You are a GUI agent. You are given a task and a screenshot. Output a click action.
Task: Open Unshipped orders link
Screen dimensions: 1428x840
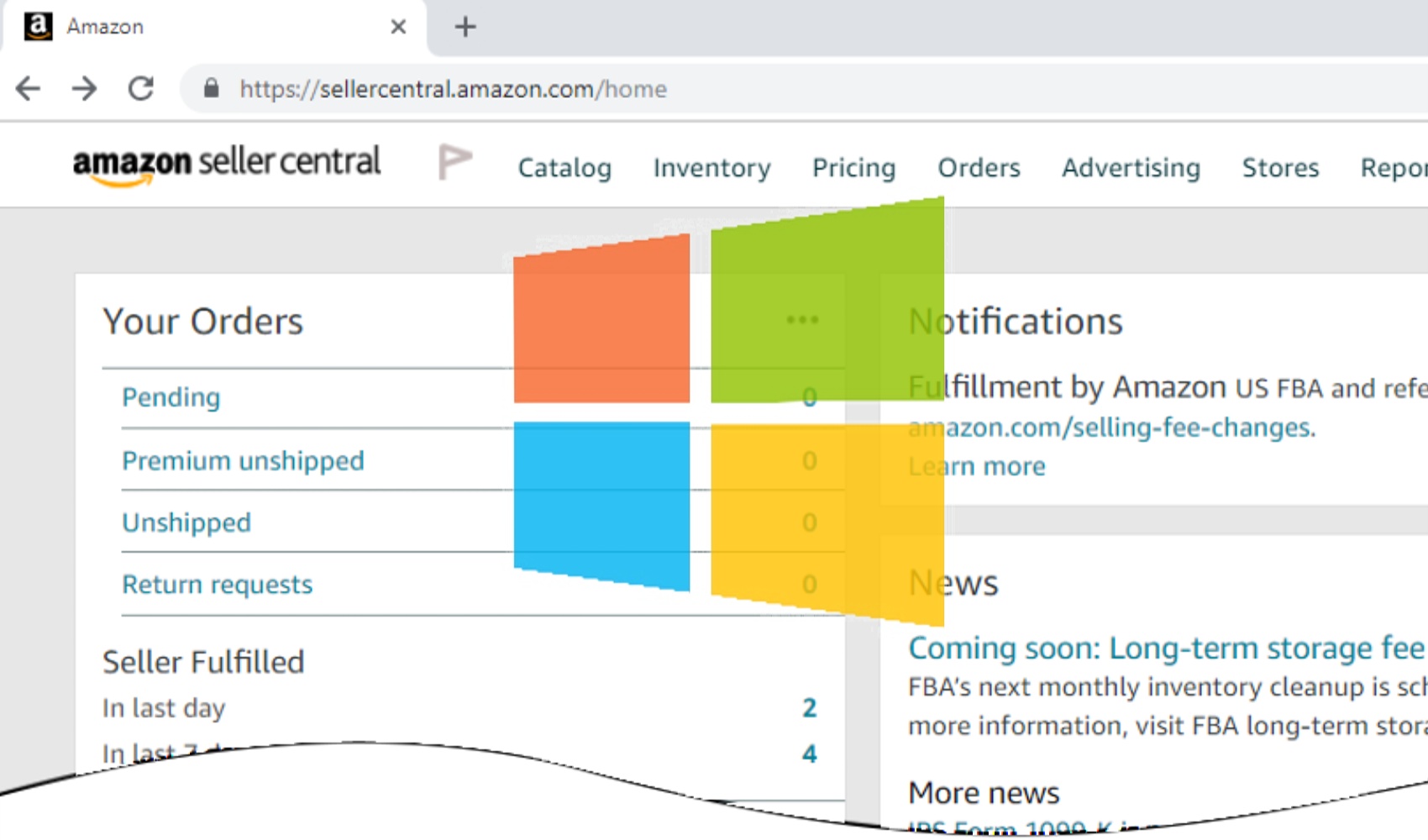[x=186, y=522]
